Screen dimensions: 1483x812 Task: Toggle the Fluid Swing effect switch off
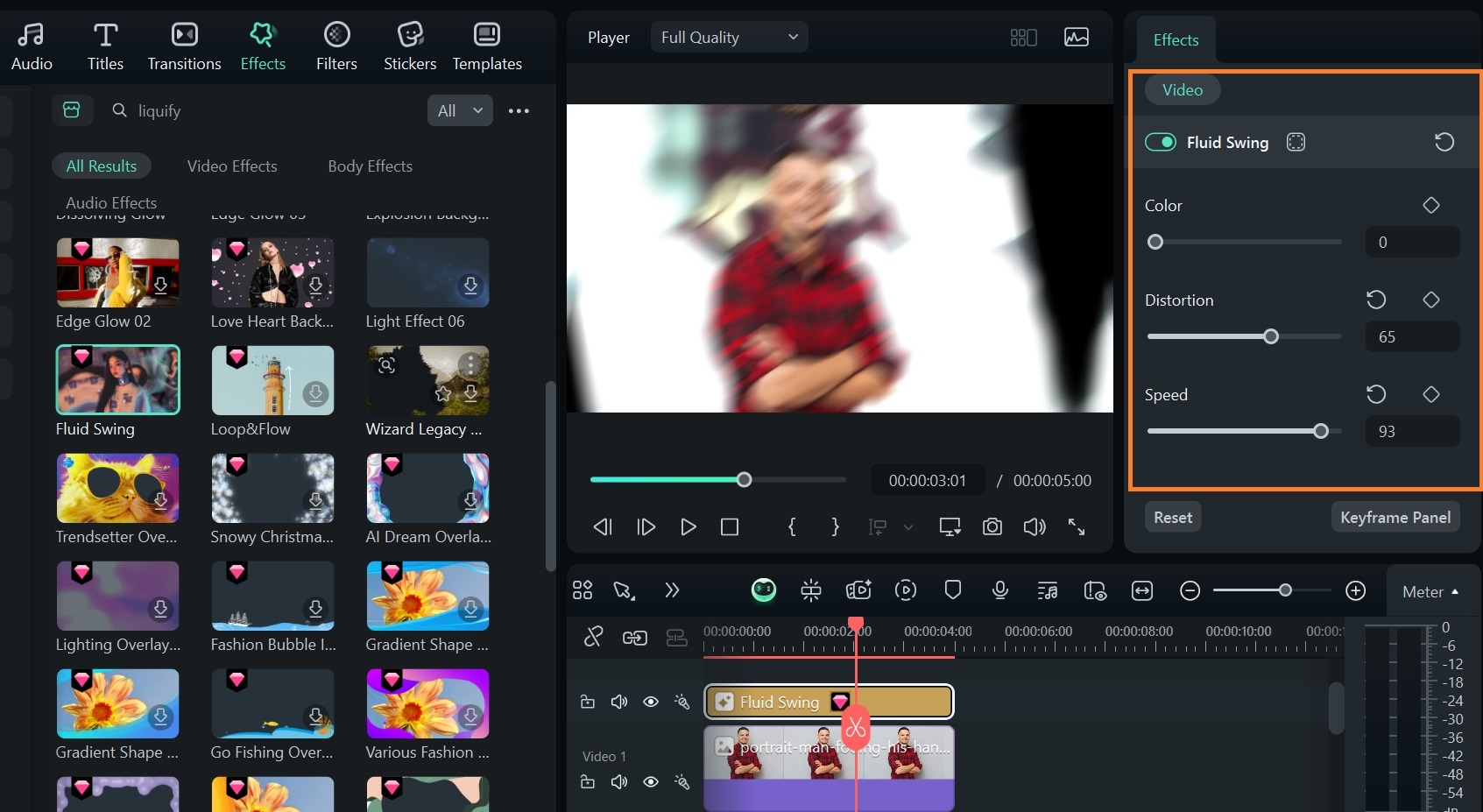click(x=1161, y=142)
